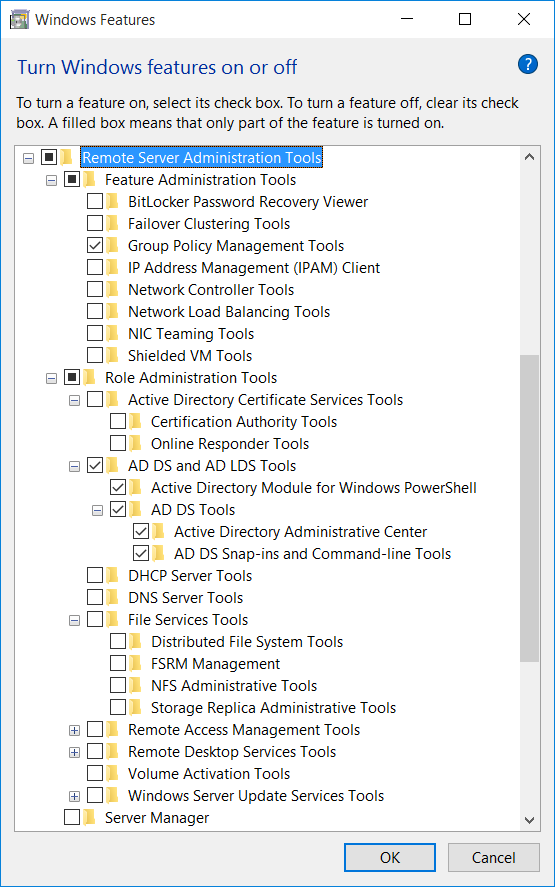Click folder icon beside Shielded VM Tools
This screenshot has width=555, height=887.
[112, 355]
